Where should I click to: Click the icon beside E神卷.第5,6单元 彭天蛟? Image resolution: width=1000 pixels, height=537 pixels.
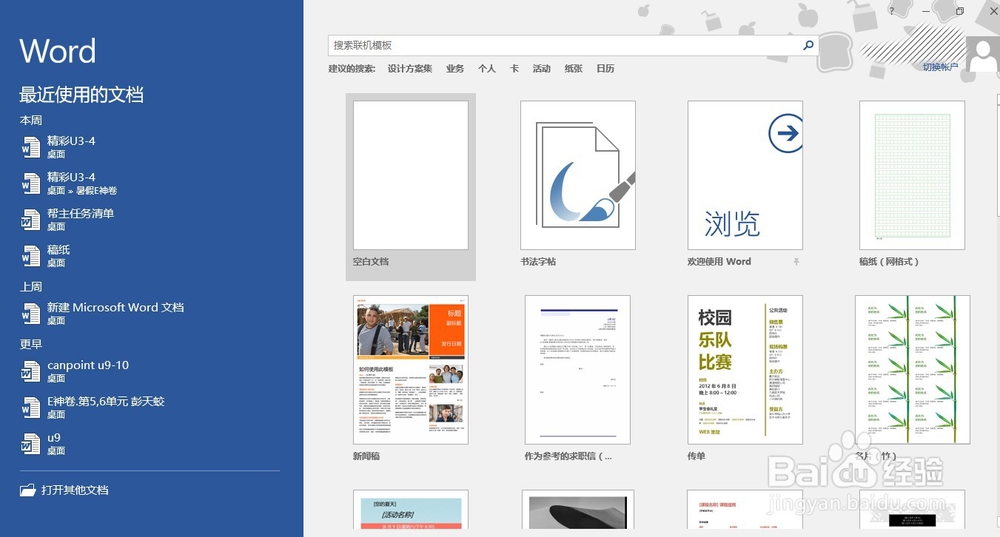(31, 408)
